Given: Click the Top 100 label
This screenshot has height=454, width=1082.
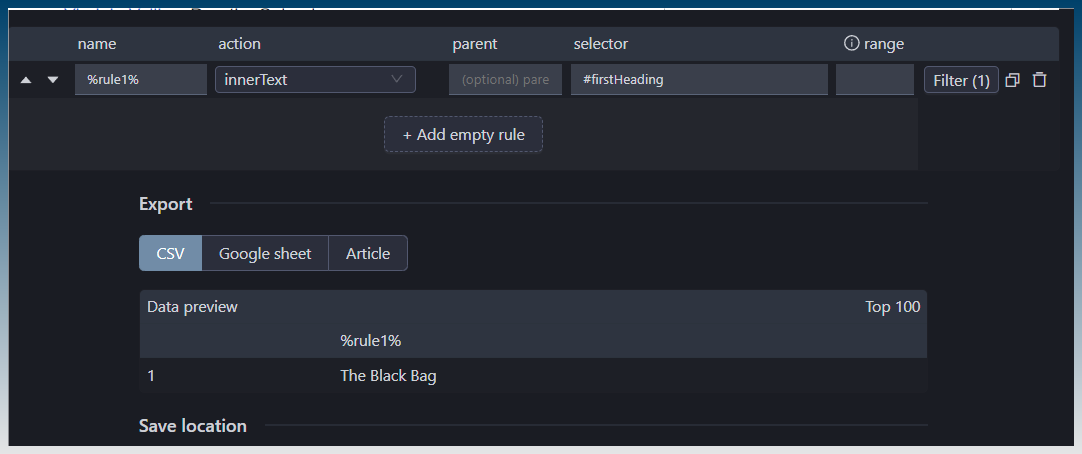Looking at the screenshot, I should pos(892,307).
